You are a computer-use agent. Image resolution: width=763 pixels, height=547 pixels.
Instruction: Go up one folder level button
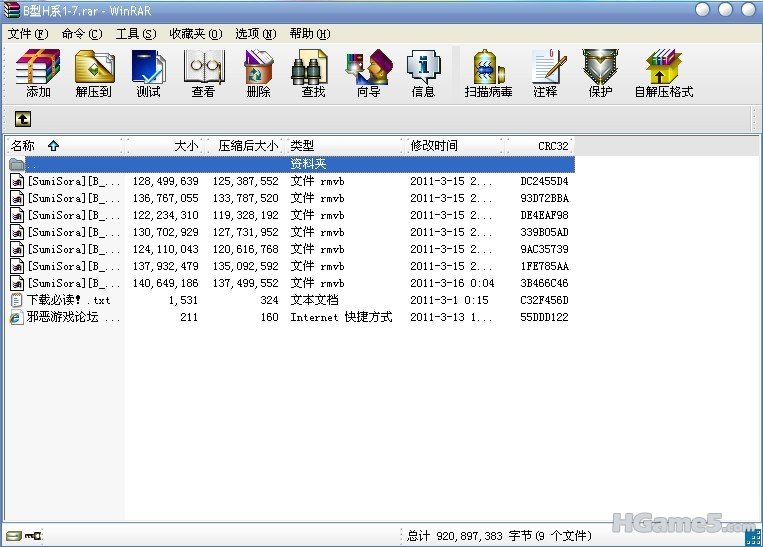coord(22,119)
